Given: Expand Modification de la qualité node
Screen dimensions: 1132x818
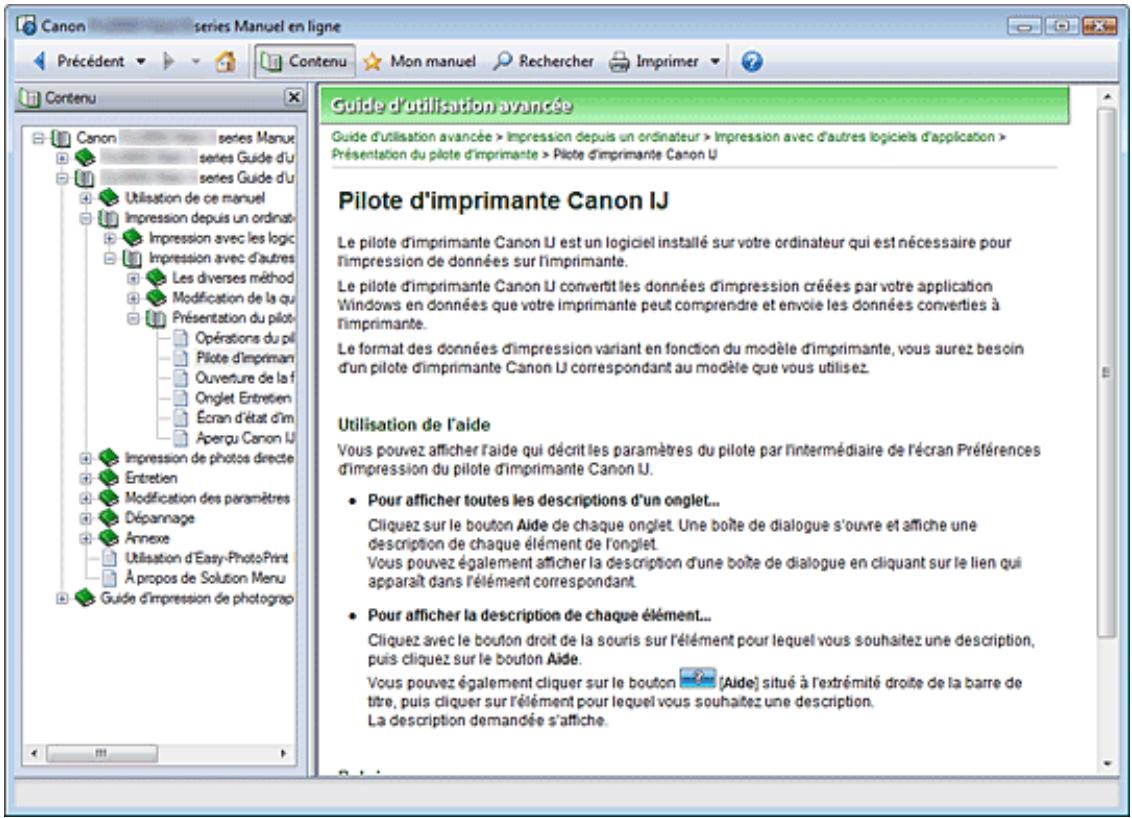Looking at the screenshot, I should pyautogui.click(x=134, y=297).
